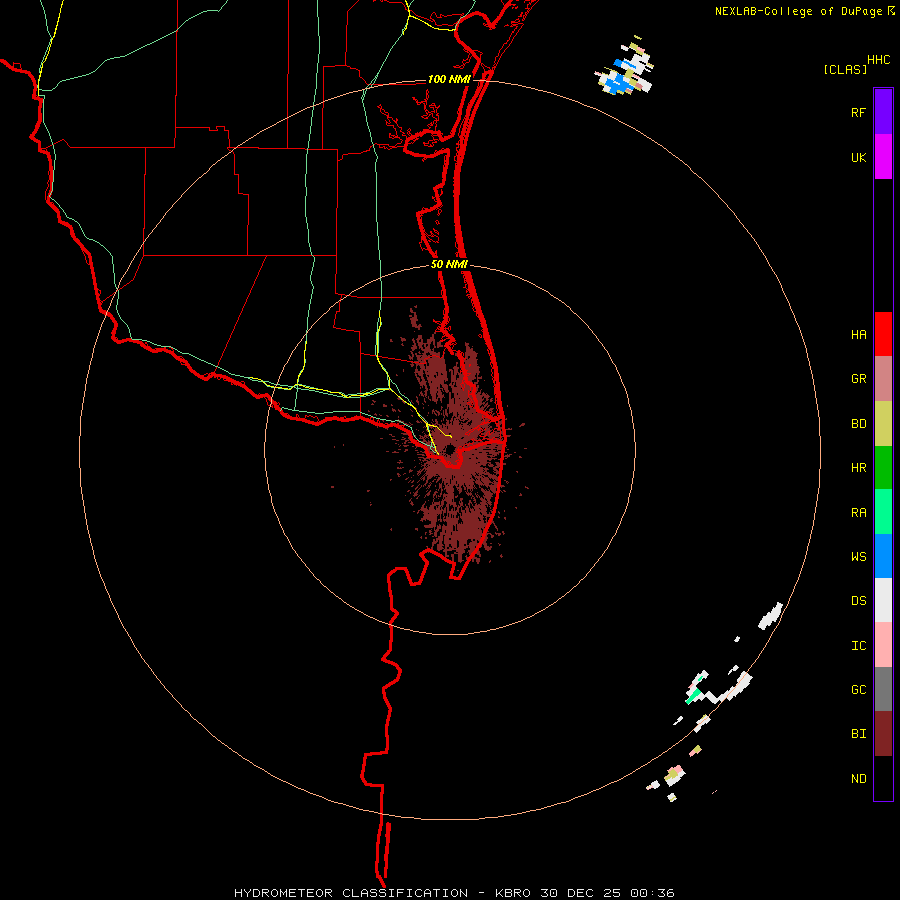Click the '00:36' timestamp
The image size is (900, 900).
[652, 893]
